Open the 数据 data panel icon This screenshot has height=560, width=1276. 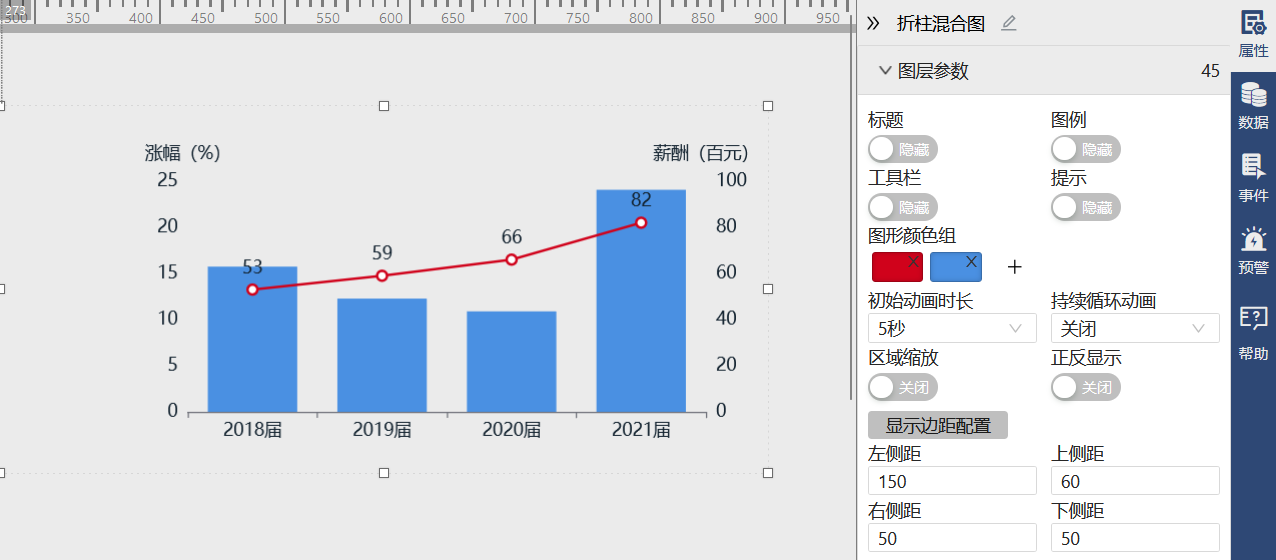[1253, 107]
